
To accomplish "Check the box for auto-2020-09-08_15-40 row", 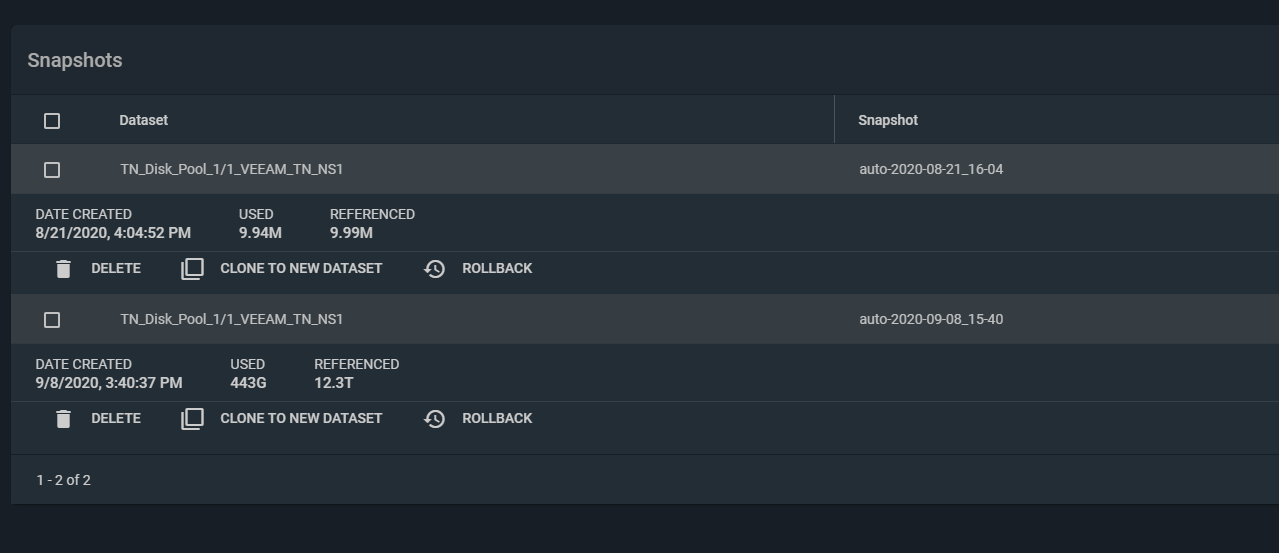I will point(52,320).
